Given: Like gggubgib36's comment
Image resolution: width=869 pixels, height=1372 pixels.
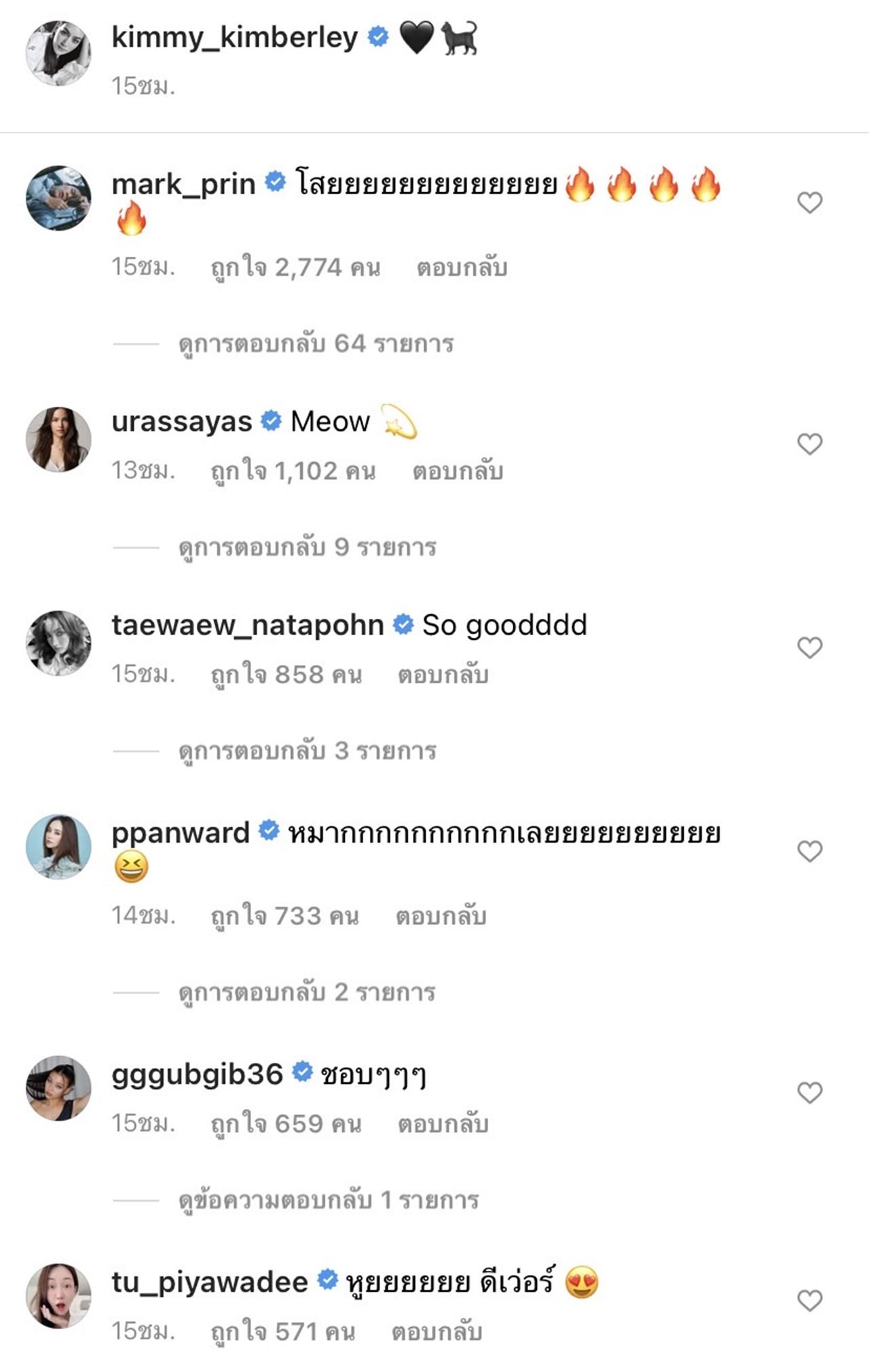Looking at the screenshot, I should [809, 1093].
